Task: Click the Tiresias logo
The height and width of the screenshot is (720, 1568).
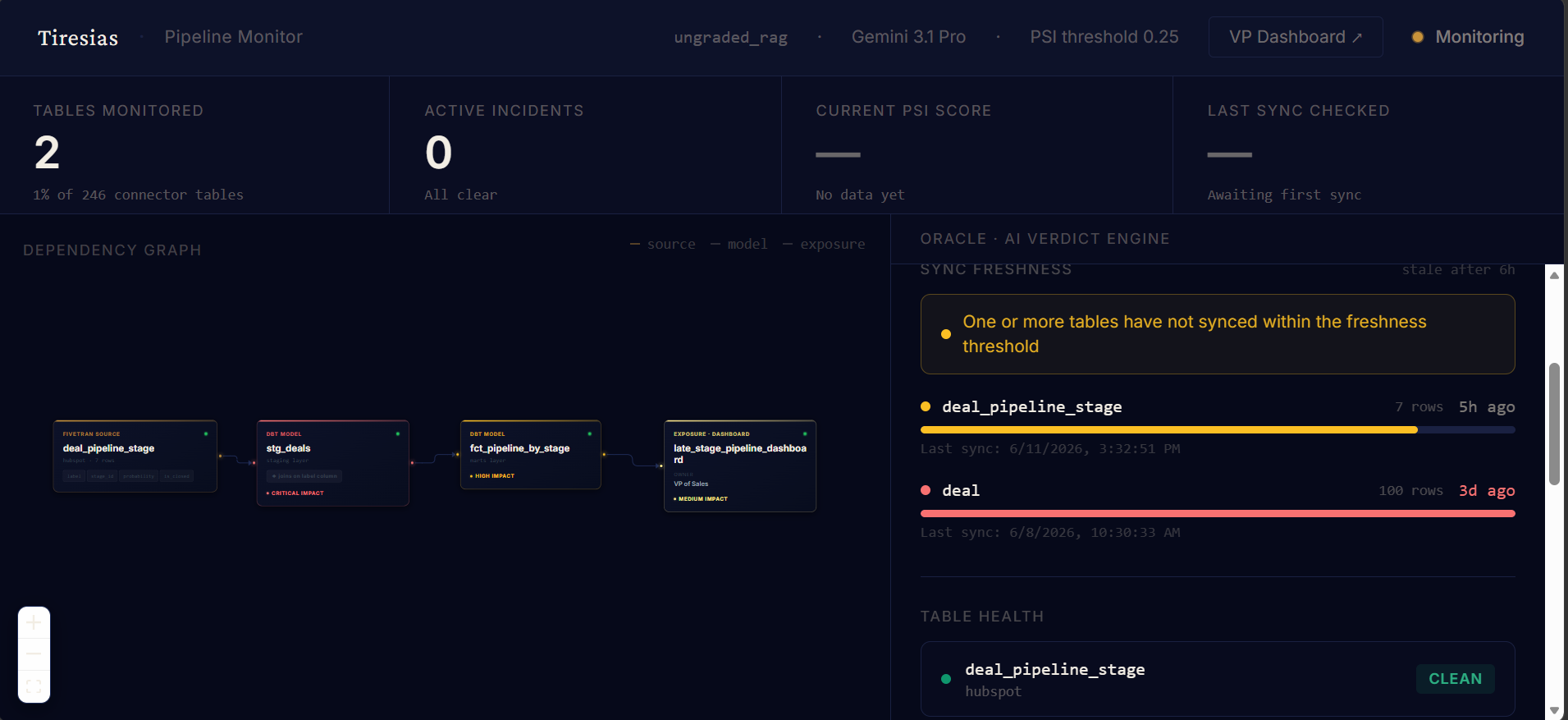Action: pyautogui.click(x=78, y=38)
